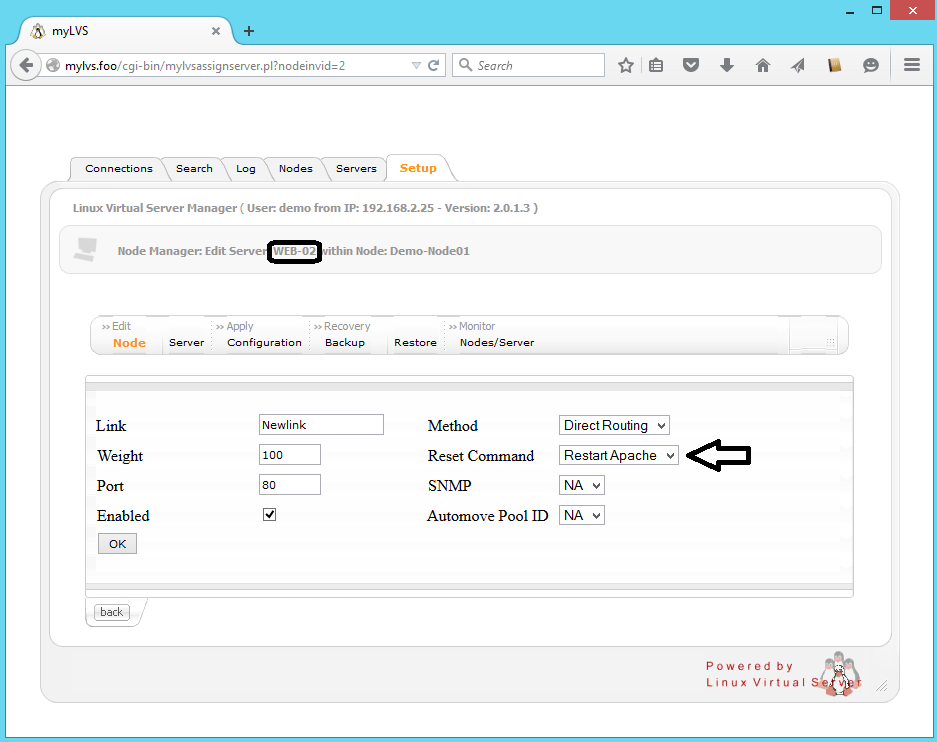Open the Method dropdown
This screenshot has width=937, height=742.
tap(614, 426)
